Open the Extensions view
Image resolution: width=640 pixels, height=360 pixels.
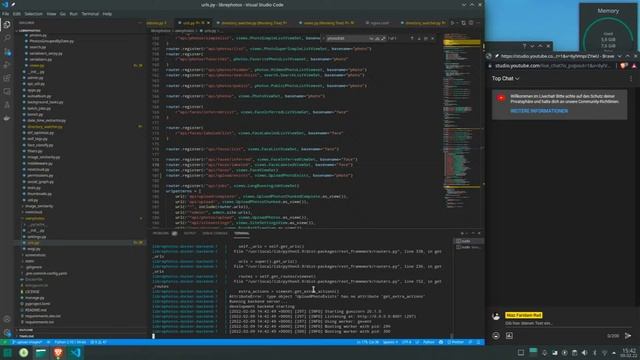(x=7, y=78)
